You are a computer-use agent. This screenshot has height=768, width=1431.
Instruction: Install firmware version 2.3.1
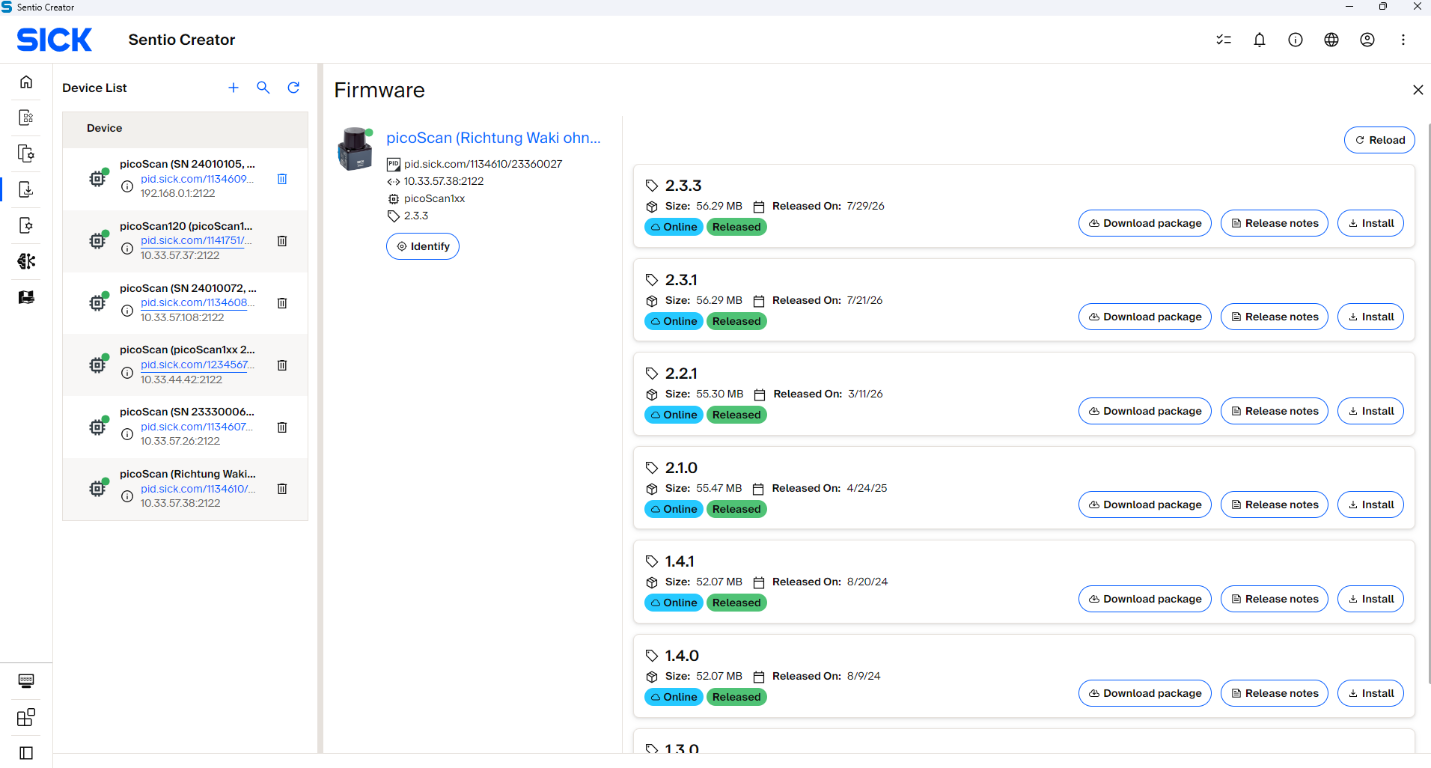pos(1370,317)
